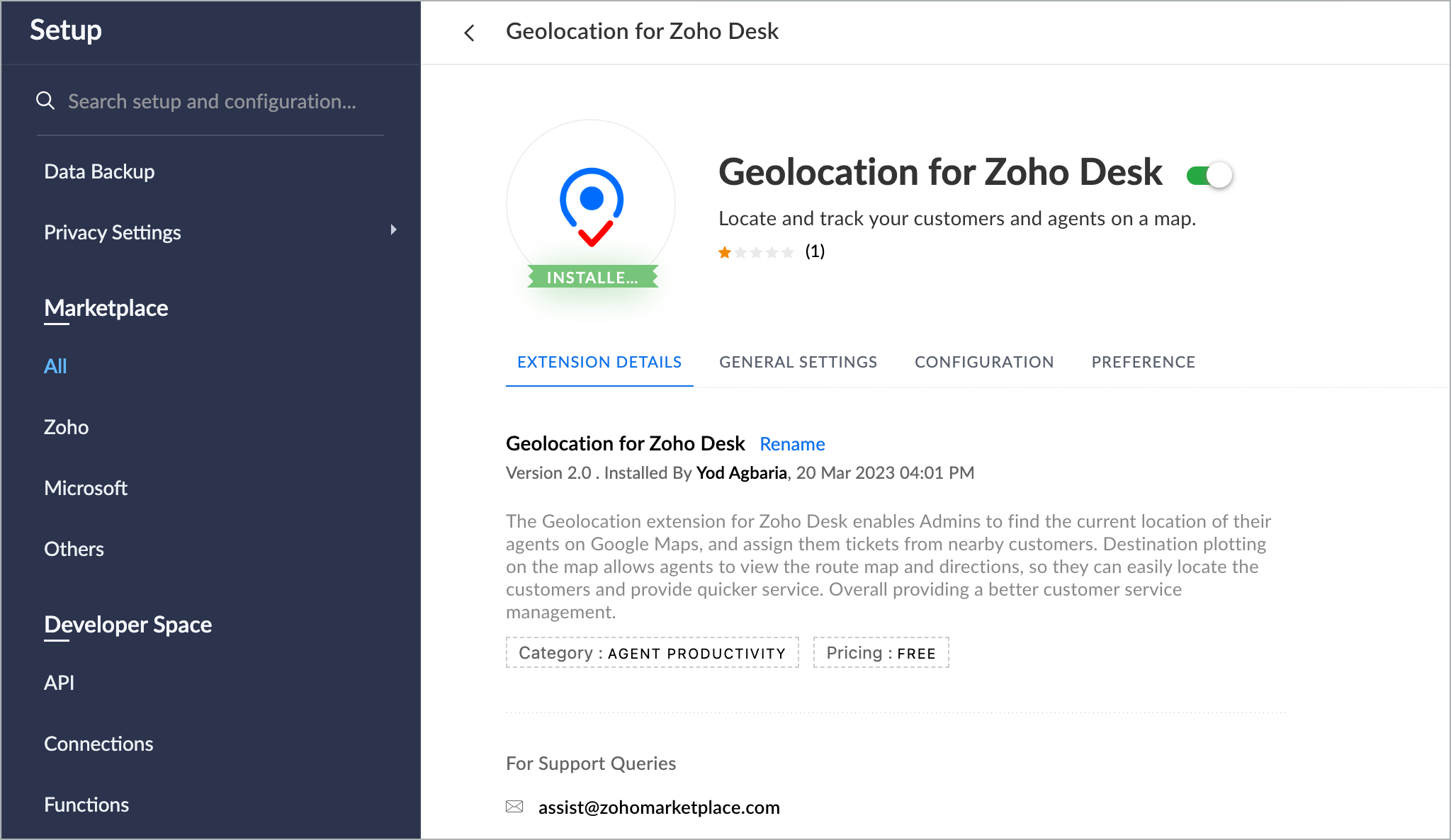Viewport: 1451px width, 840px height.
Task: Click the installer name Yod Agbaria
Action: pos(742,473)
